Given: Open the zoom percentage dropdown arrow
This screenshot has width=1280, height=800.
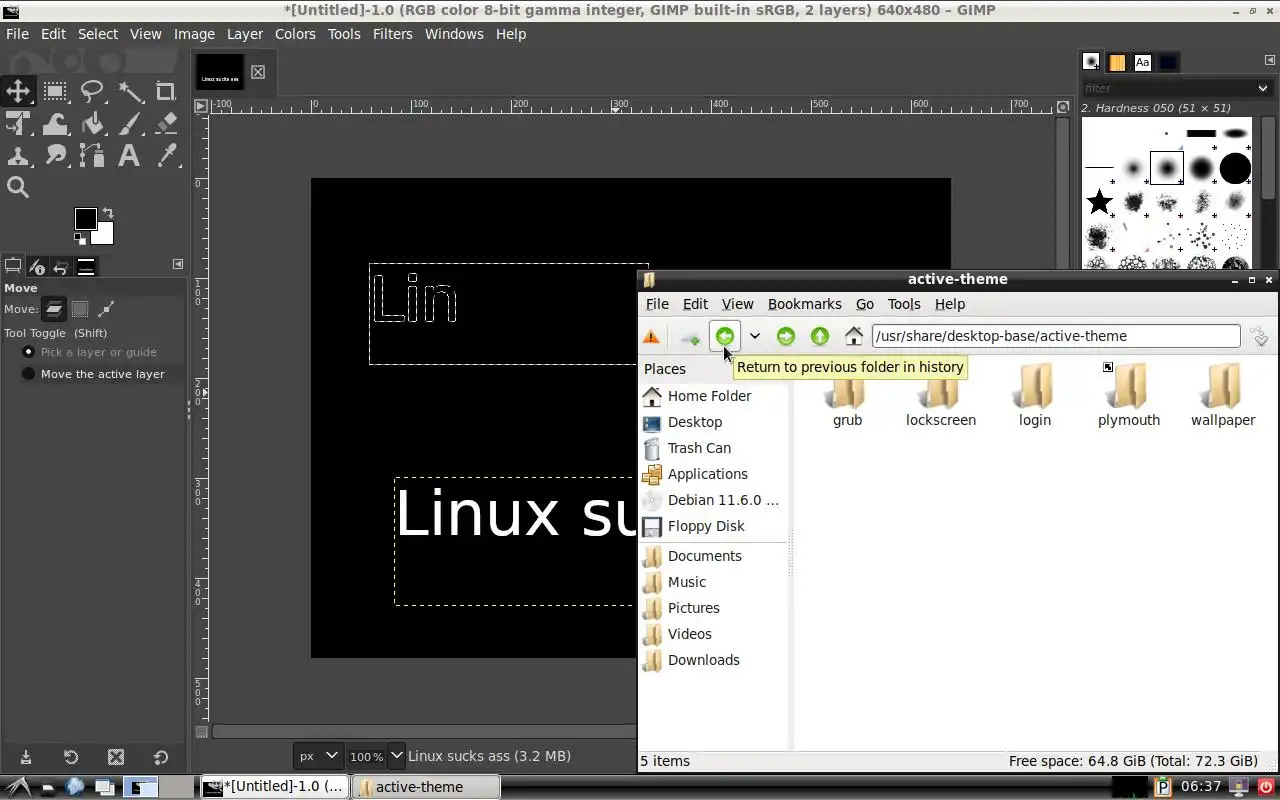Looking at the screenshot, I should coord(396,756).
